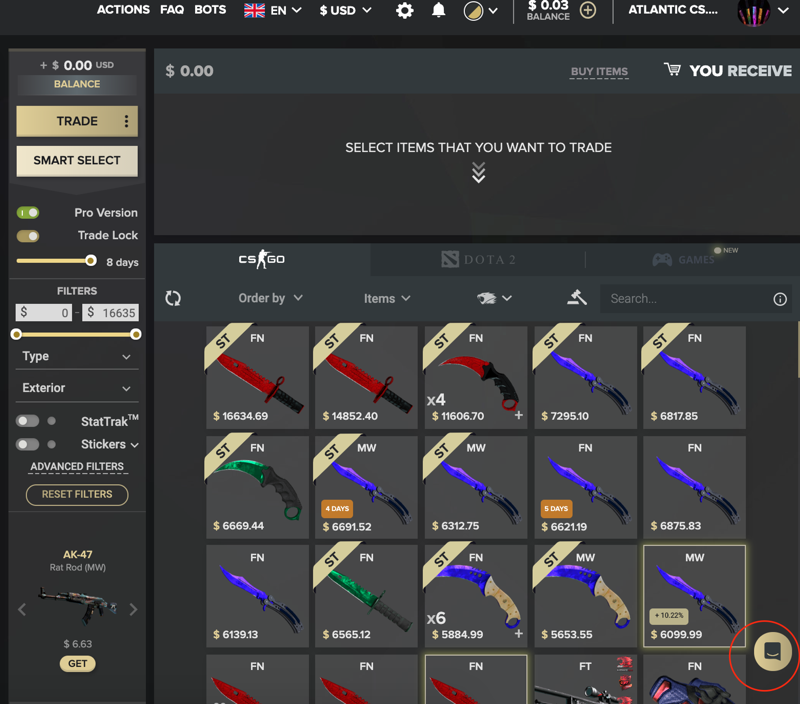Click the user avatar picture
Image resolution: width=800 pixels, height=704 pixels.
coord(753,11)
